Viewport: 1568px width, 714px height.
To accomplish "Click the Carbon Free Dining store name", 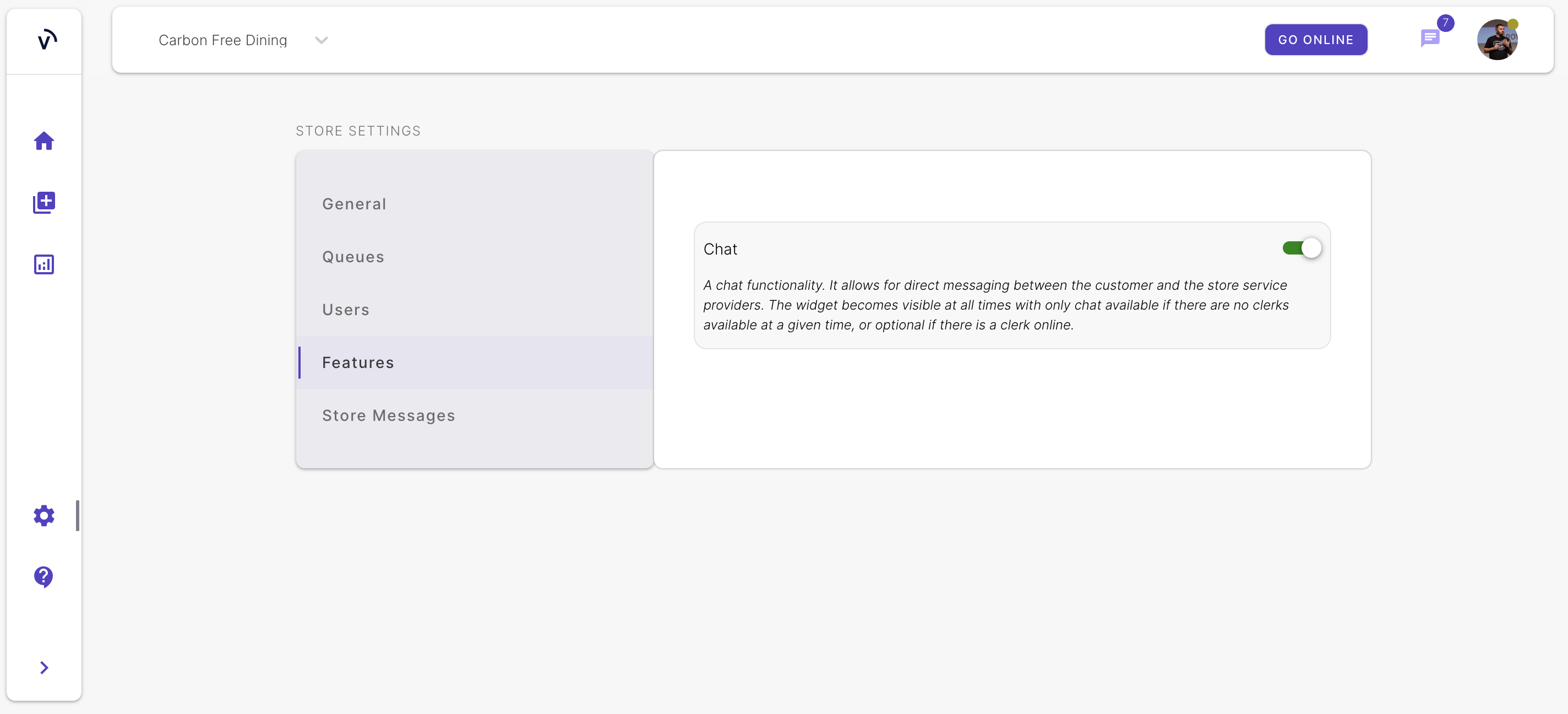I will 223,40.
